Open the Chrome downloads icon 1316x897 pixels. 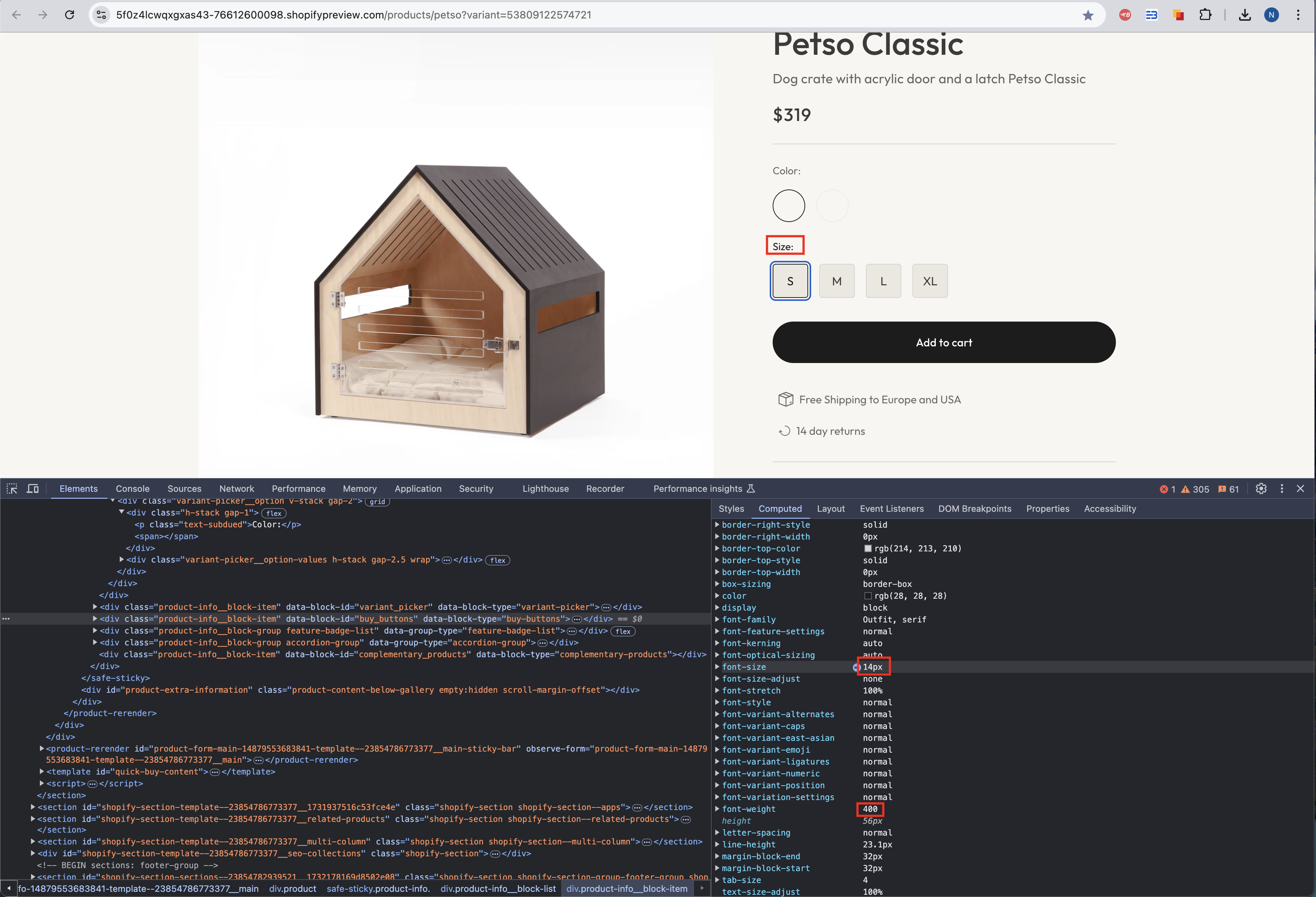pyautogui.click(x=1244, y=15)
